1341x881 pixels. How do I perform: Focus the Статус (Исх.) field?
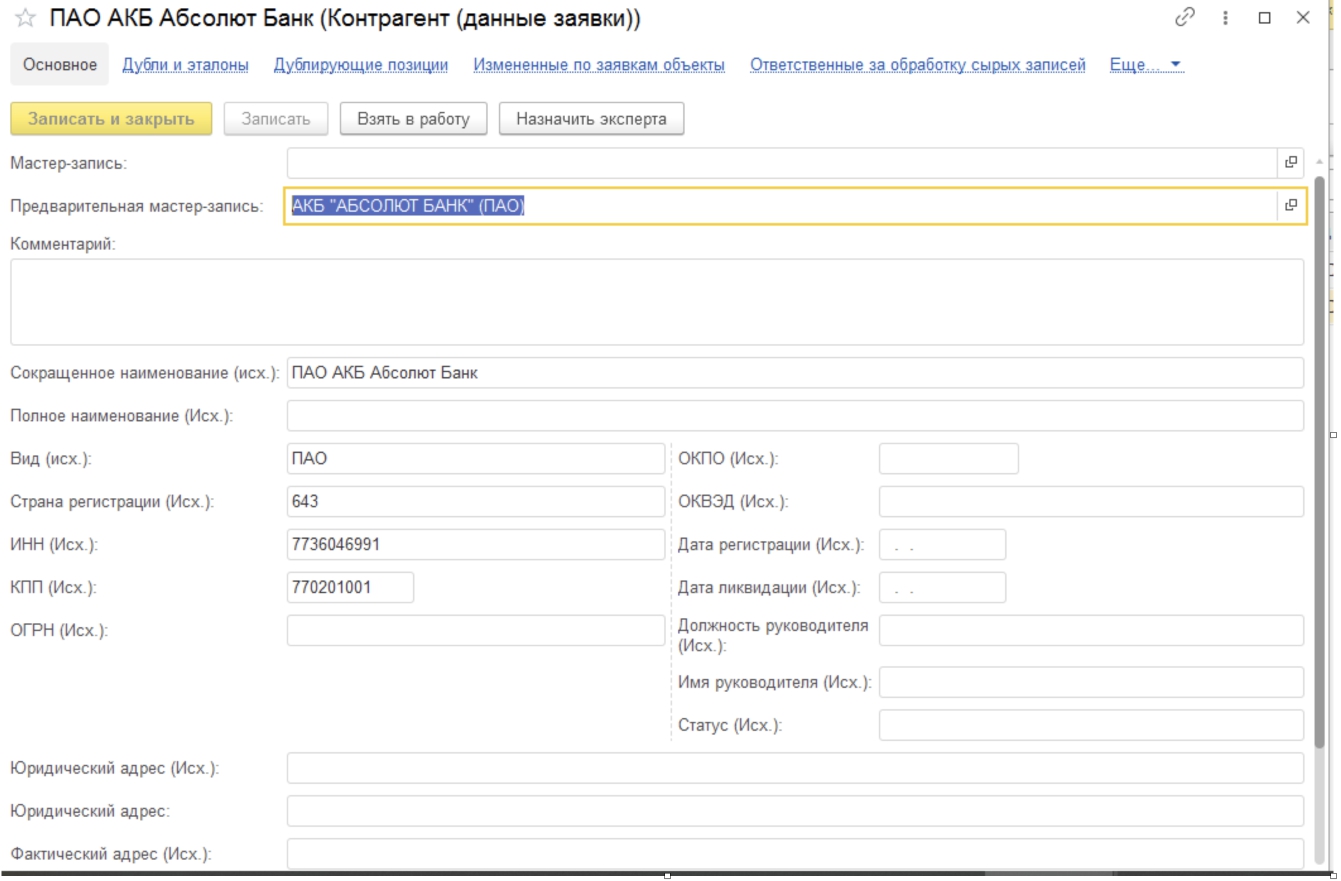pyautogui.click(x=1091, y=725)
